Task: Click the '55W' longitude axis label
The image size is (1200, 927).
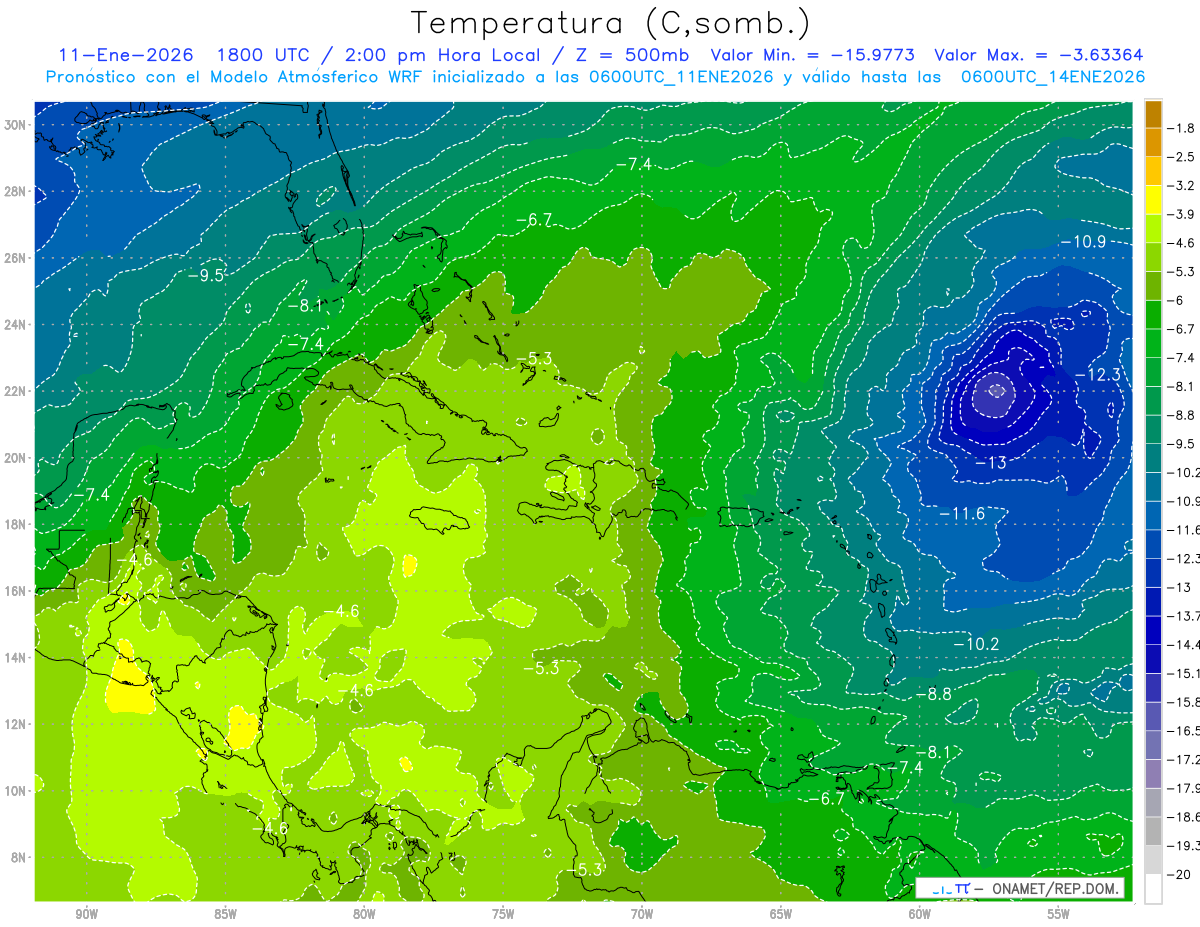Action: pyautogui.click(x=1059, y=914)
